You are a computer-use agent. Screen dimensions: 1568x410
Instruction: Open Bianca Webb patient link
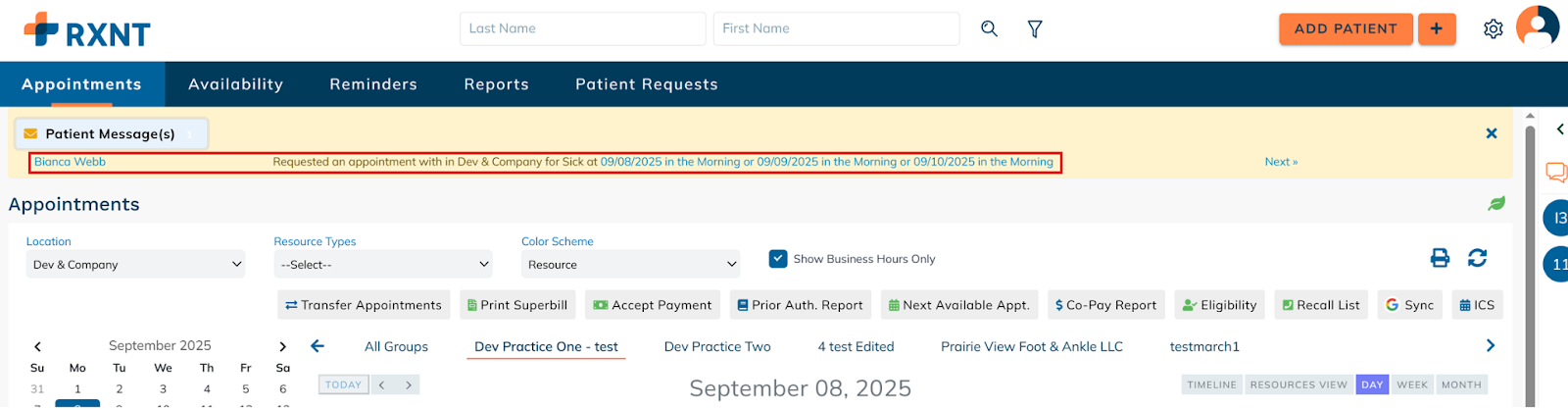point(70,162)
